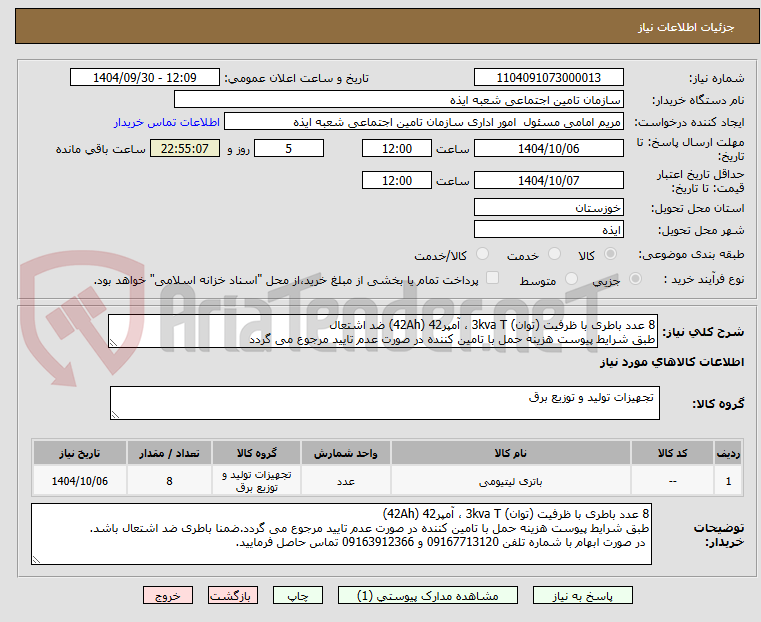
Task: Click the گروه کالا table column header
Action: click(256, 453)
